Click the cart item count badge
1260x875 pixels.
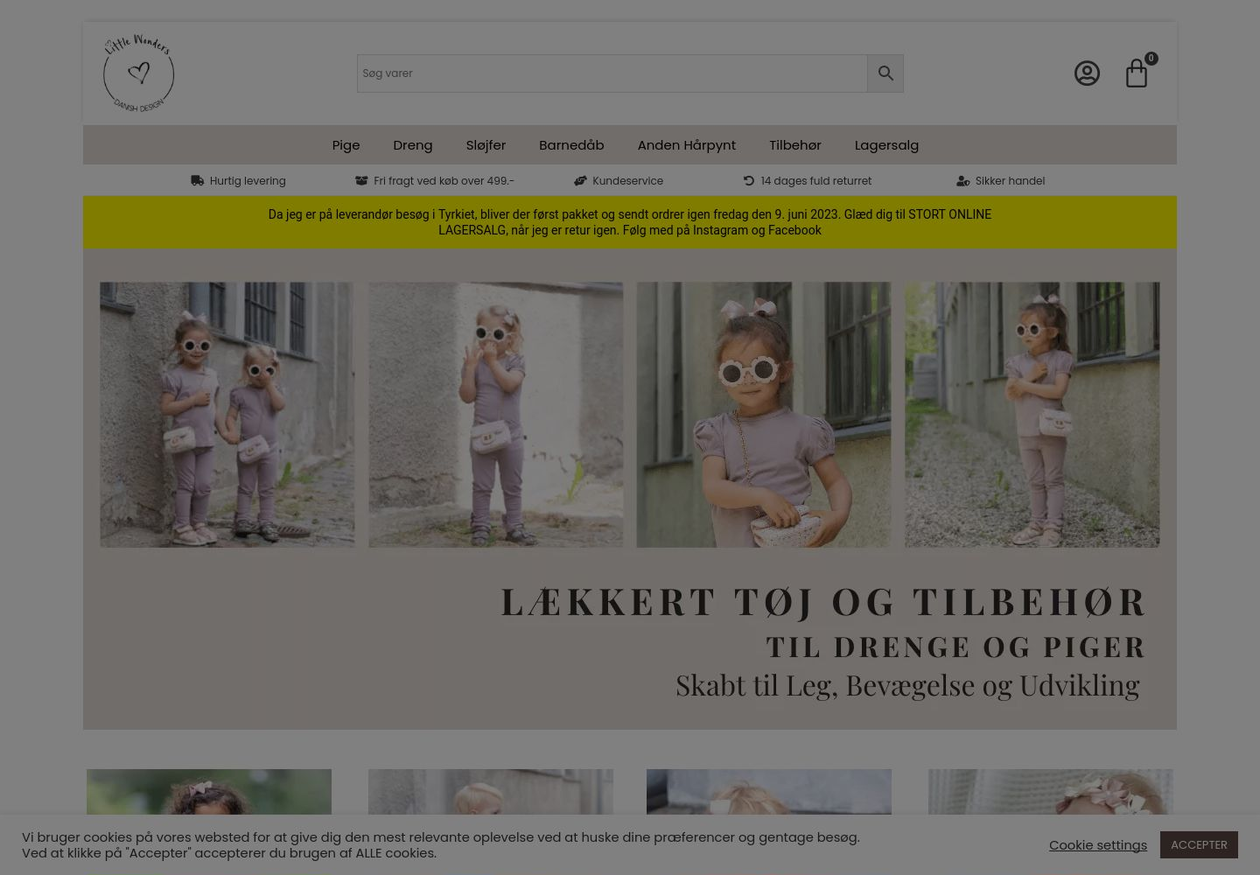1150,58
